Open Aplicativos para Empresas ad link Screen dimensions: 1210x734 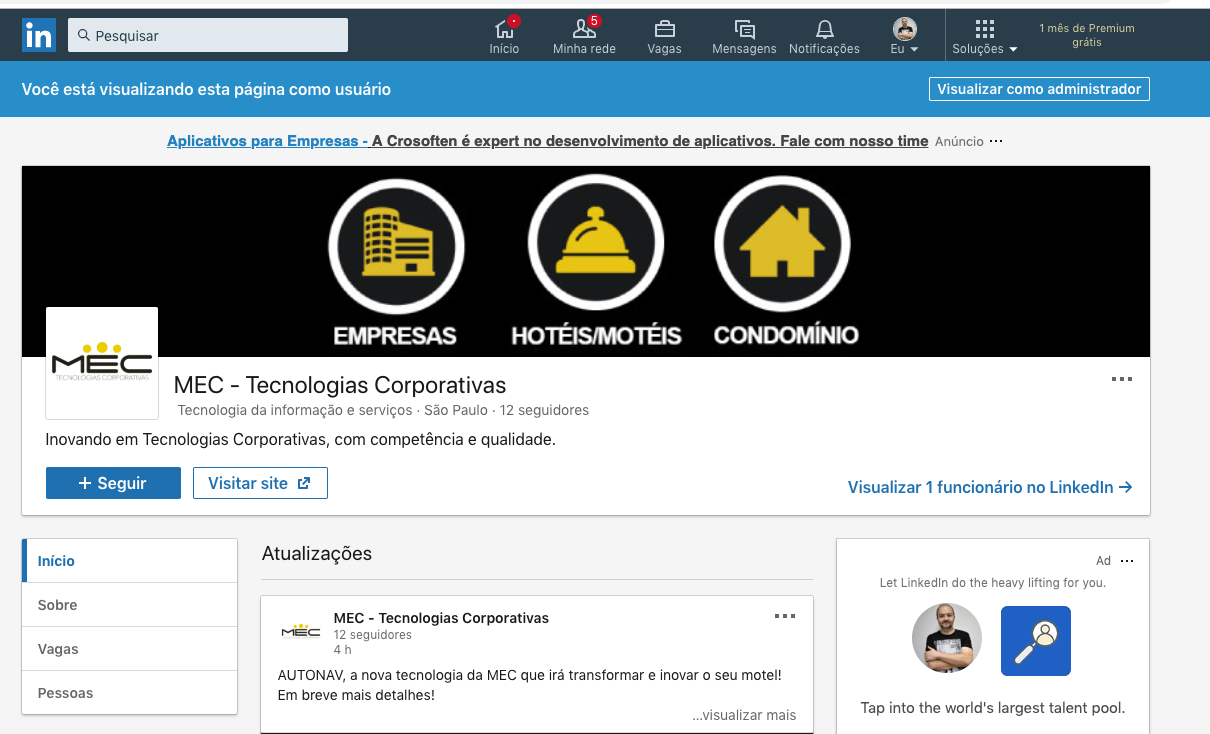547,141
